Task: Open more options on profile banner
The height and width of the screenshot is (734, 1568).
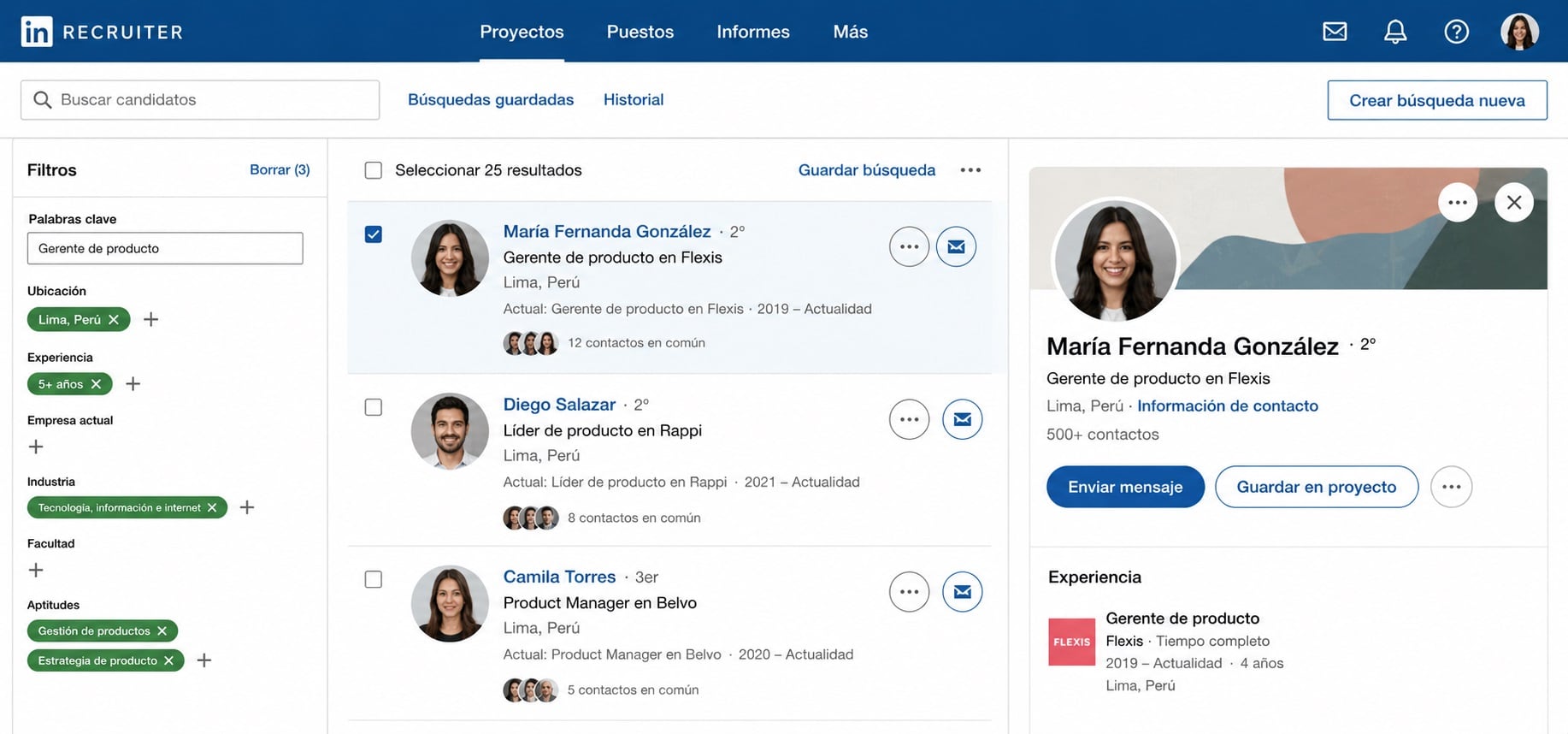Action: pos(1458,203)
